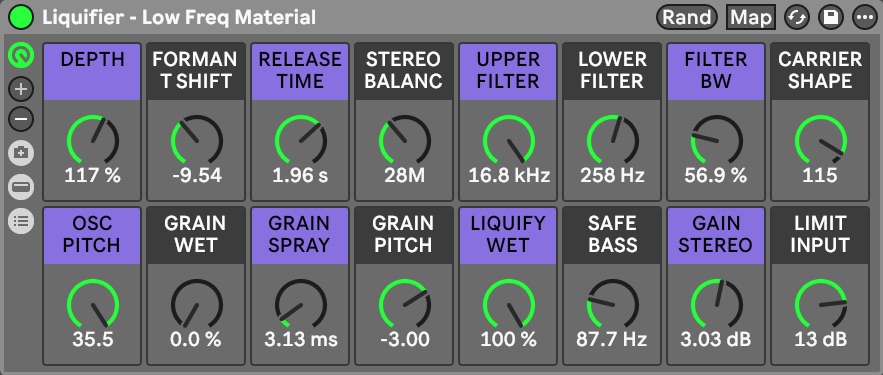The width and height of the screenshot is (883, 375).
Task: Click the STEREO BALANC knob
Action: click(404, 141)
